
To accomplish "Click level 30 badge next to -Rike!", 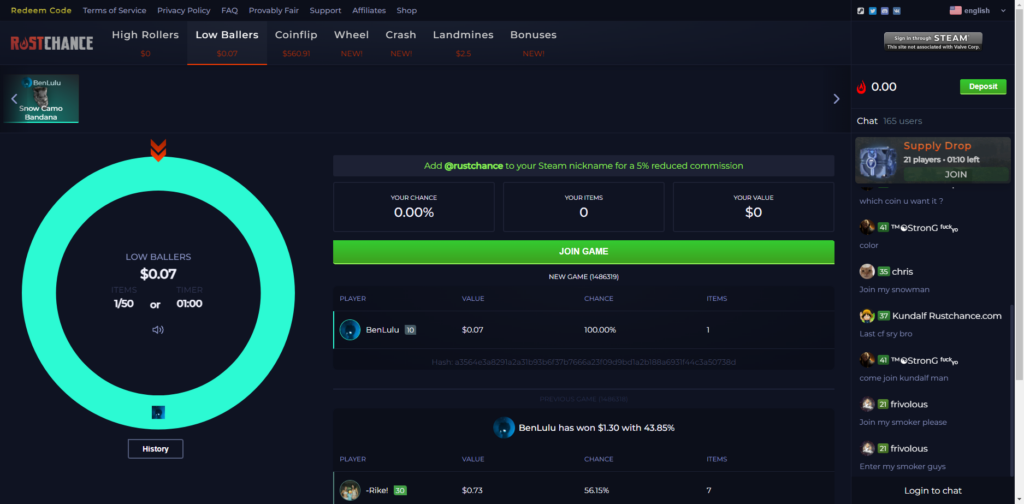I will pyautogui.click(x=400, y=490).
